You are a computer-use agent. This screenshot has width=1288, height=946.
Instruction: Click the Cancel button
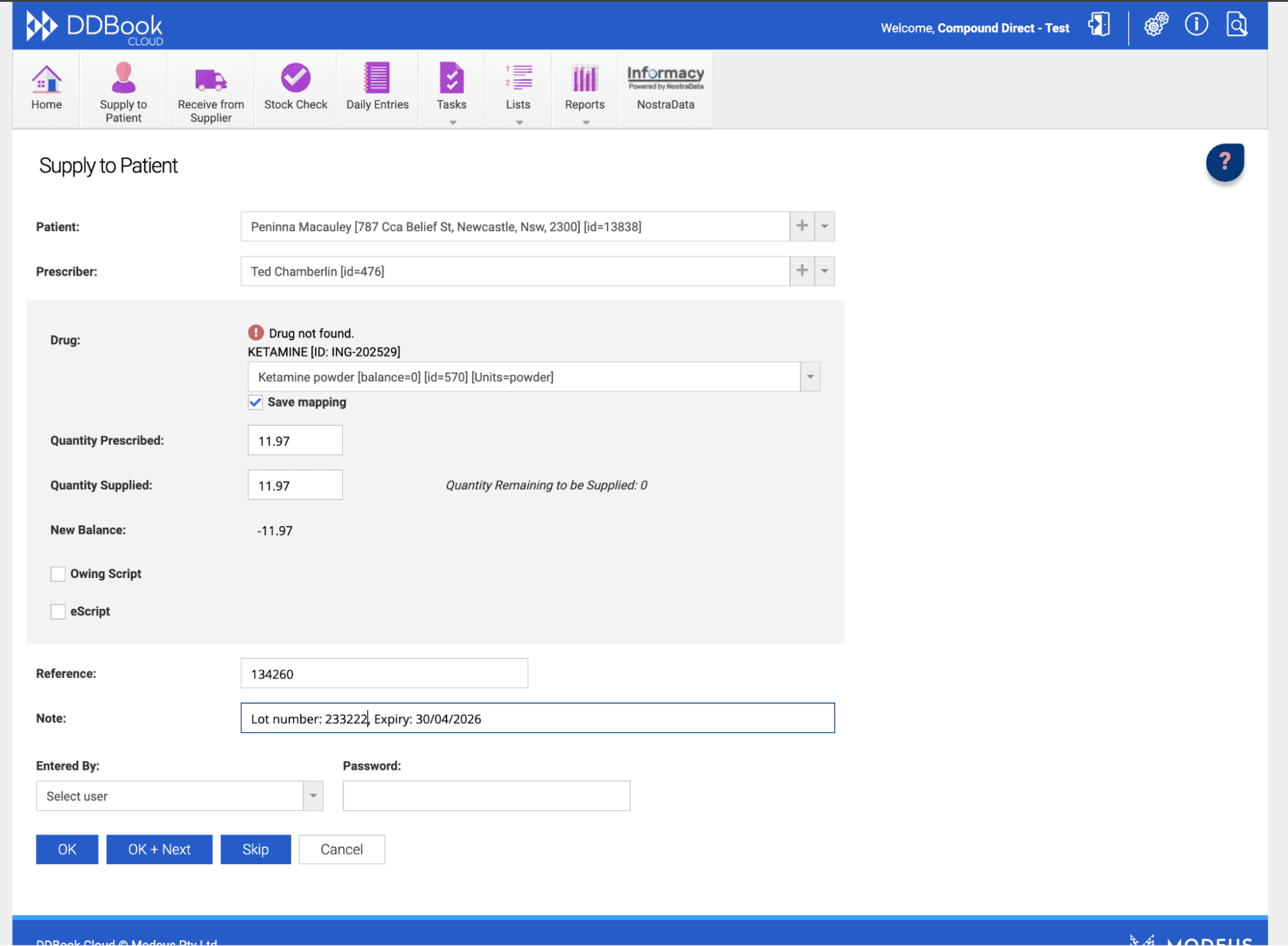click(341, 849)
